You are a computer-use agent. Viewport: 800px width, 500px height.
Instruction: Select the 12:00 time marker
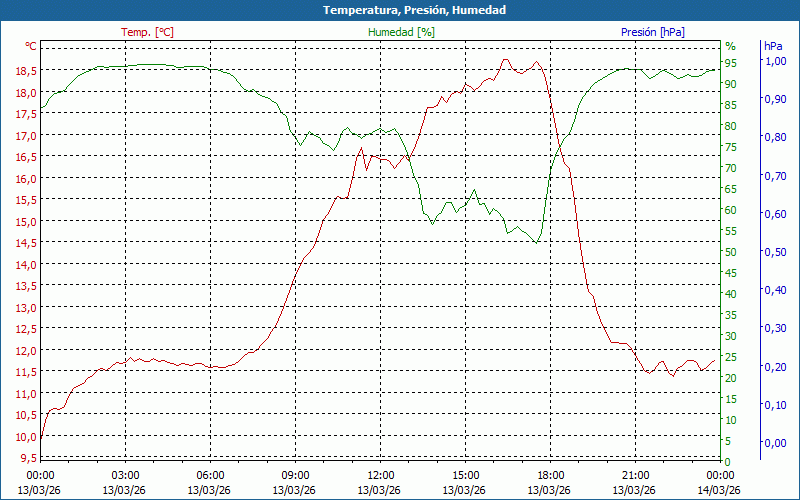380,475
